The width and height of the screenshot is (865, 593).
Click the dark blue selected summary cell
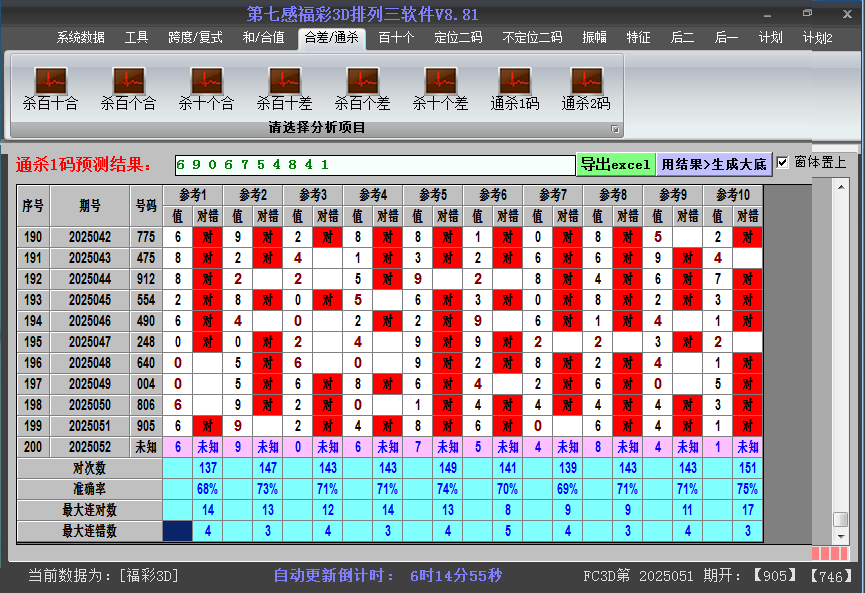[178, 531]
